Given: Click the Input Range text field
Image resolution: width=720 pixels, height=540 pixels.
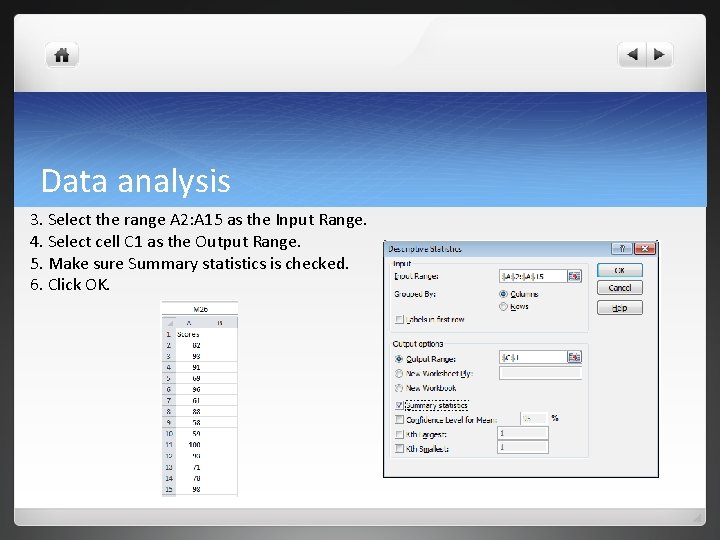Looking at the screenshot, I should coord(533,276).
